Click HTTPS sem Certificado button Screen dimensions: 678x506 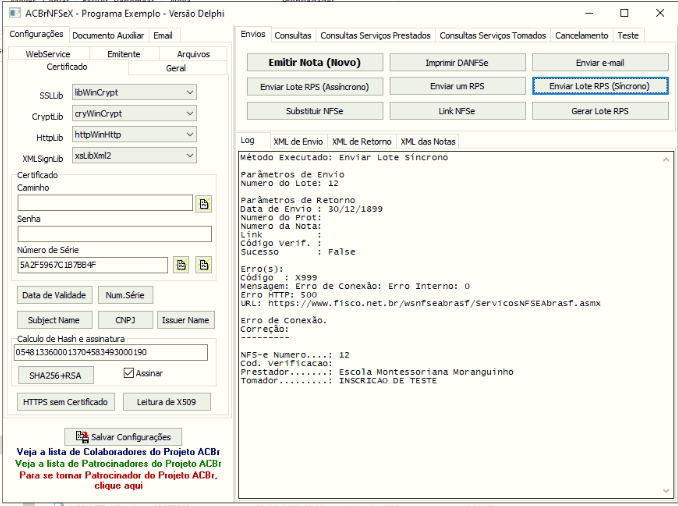(66, 402)
